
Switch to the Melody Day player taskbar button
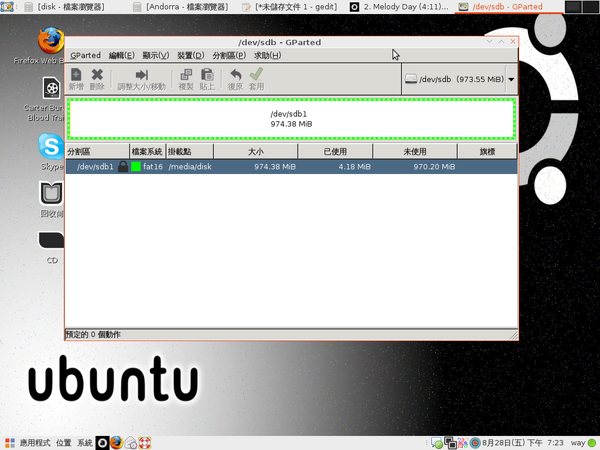pos(399,7)
